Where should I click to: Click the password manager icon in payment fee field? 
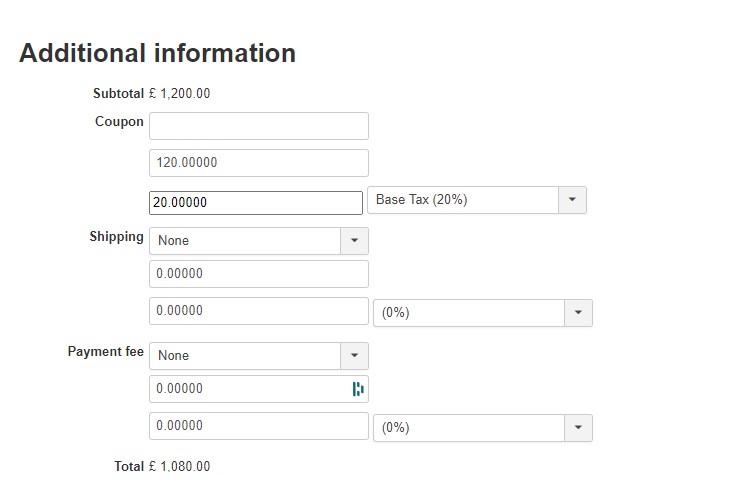[x=358, y=389]
